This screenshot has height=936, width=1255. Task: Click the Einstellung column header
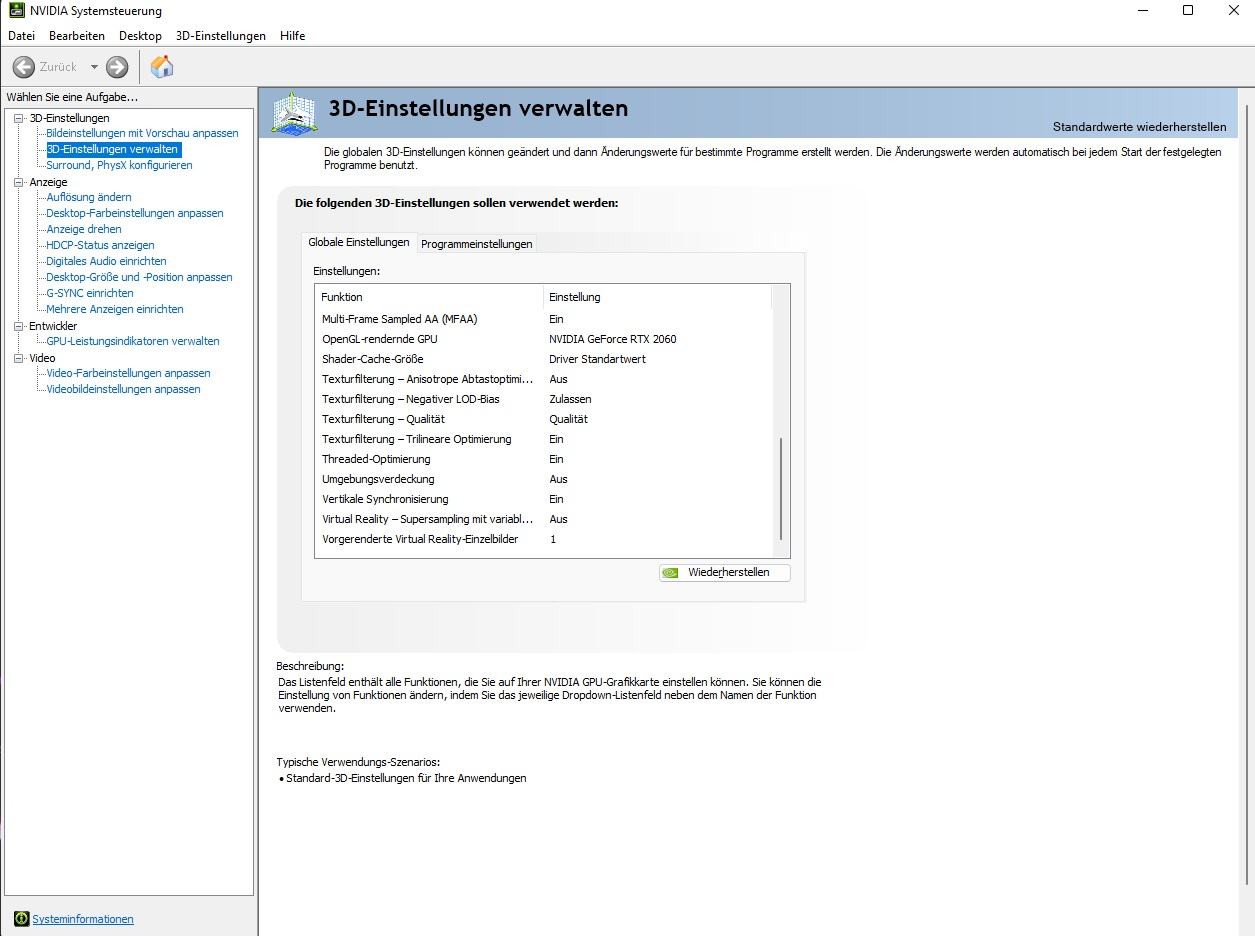click(657, 297)
